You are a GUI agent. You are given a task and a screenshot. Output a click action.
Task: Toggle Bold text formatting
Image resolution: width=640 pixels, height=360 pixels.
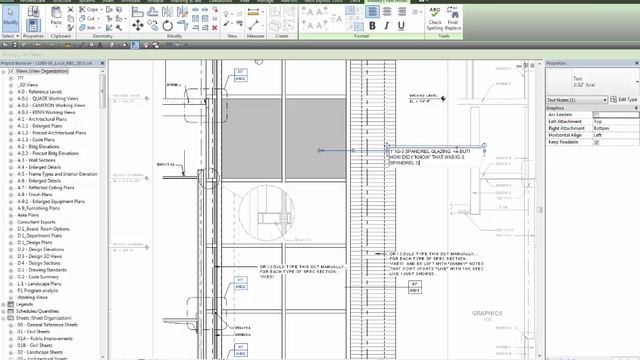pyautogui.click(x=372, y=26)
